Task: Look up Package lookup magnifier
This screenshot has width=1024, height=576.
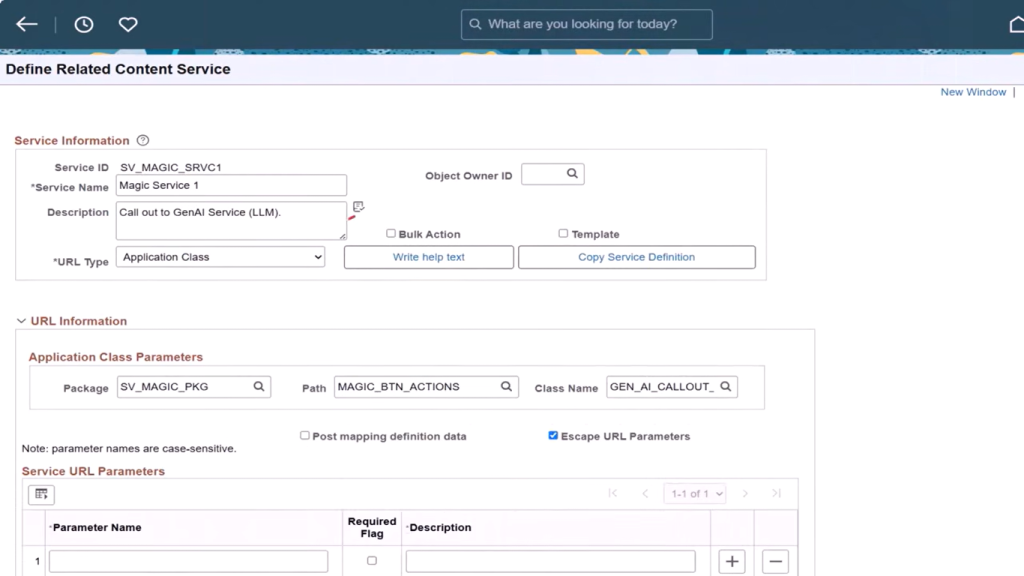Action: point(259,387)
